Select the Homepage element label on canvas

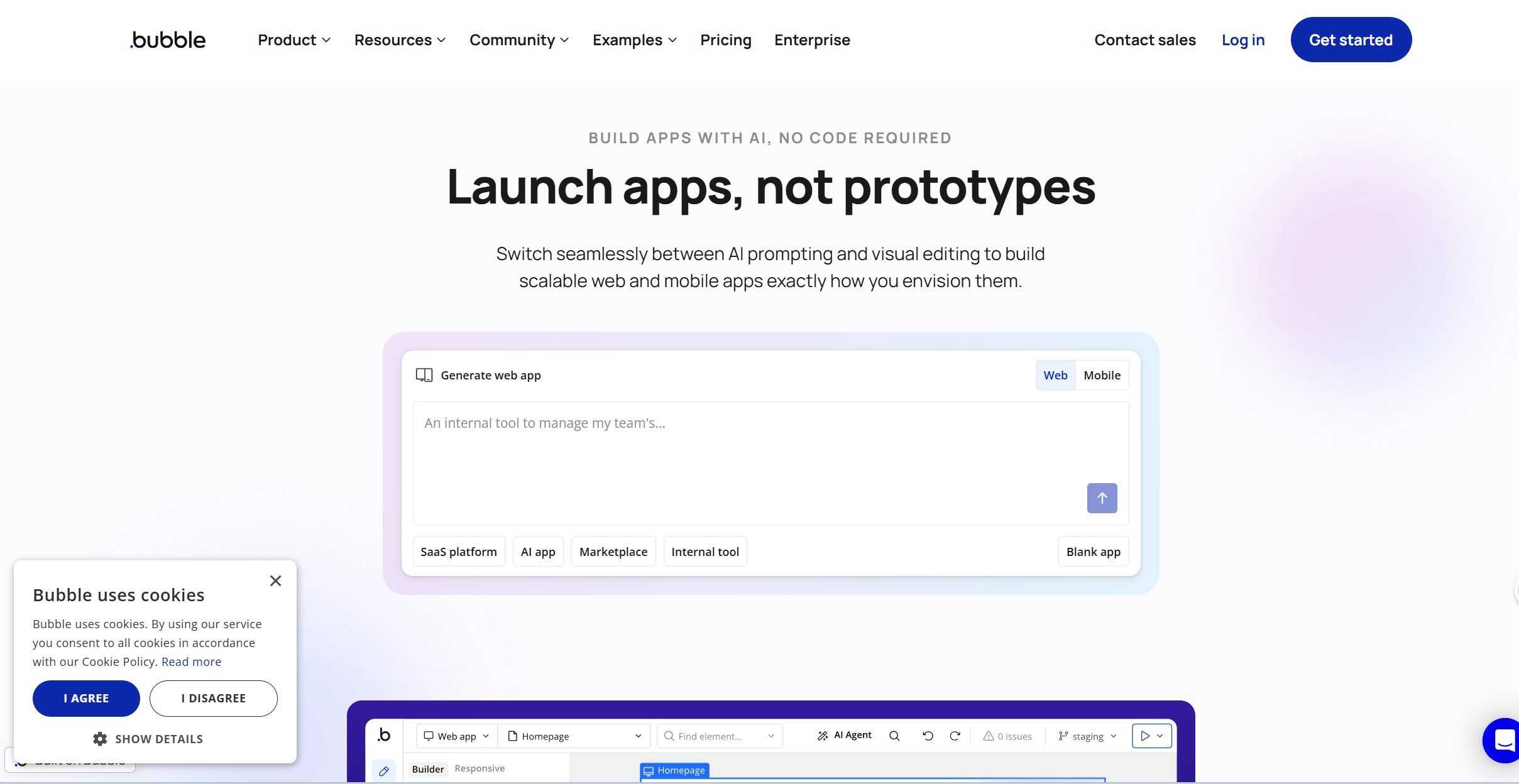click(674, 770)
